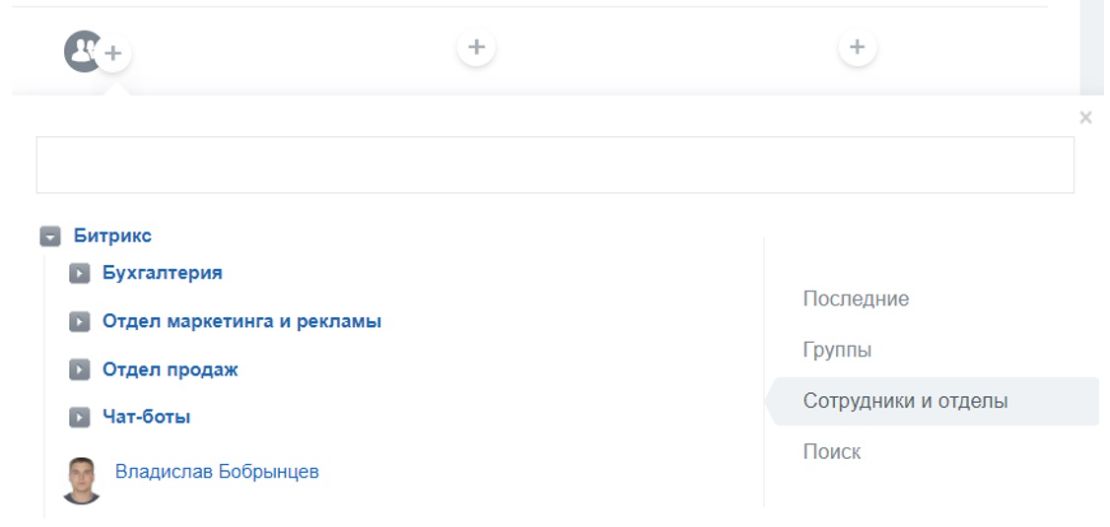The image size is (1110, 527).
Task: Click the plus button beside users icon
Action: click(x=114, y=53)
